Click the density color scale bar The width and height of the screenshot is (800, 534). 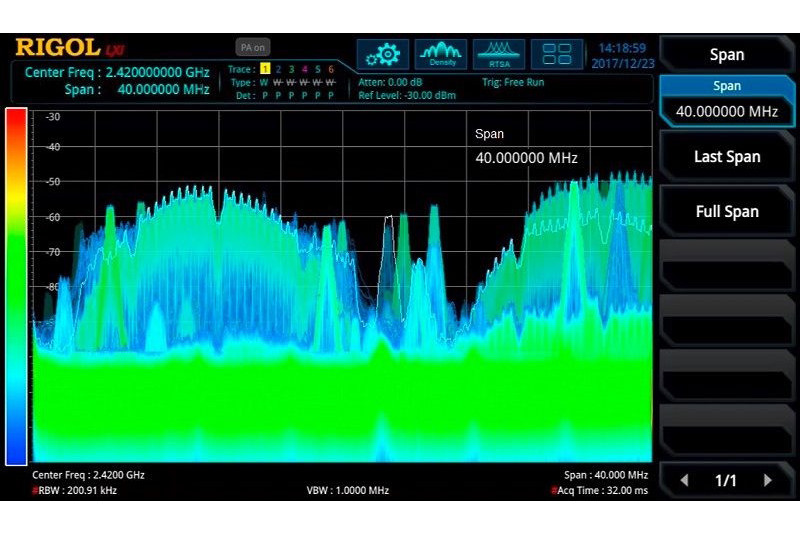[16, 286]
